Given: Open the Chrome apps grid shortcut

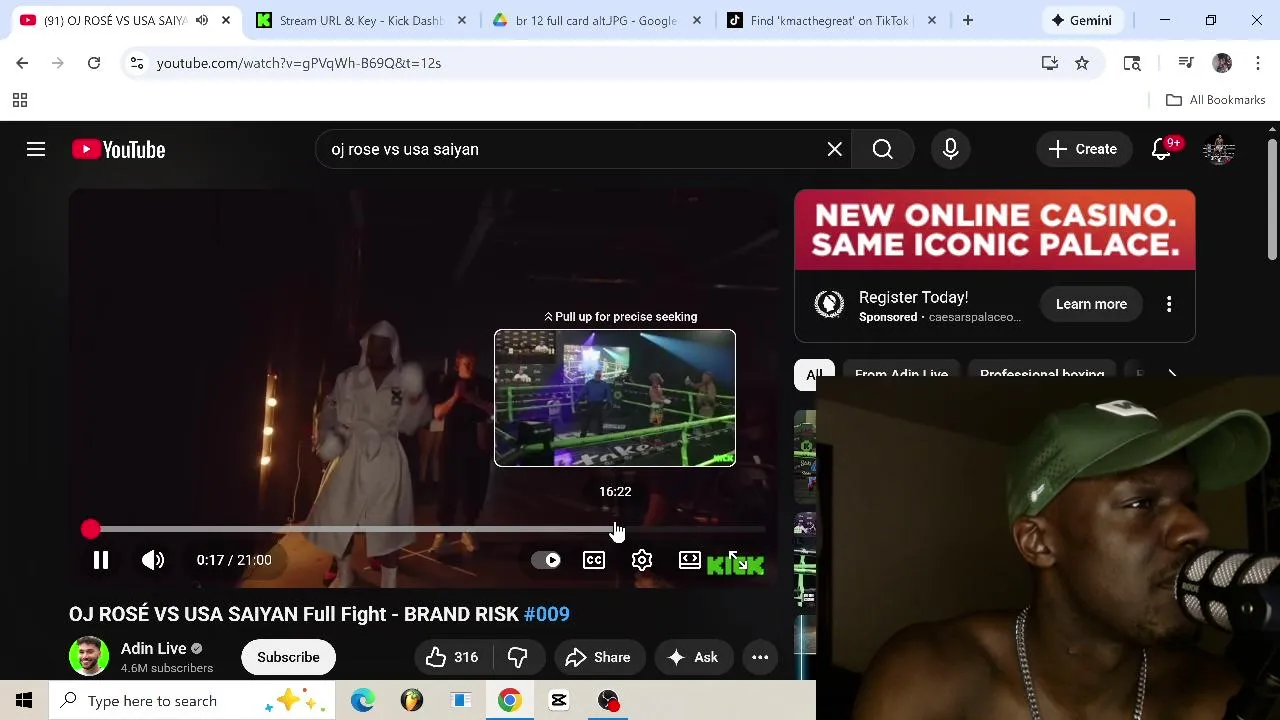Looking at the screenshot, I should [19, 100].
